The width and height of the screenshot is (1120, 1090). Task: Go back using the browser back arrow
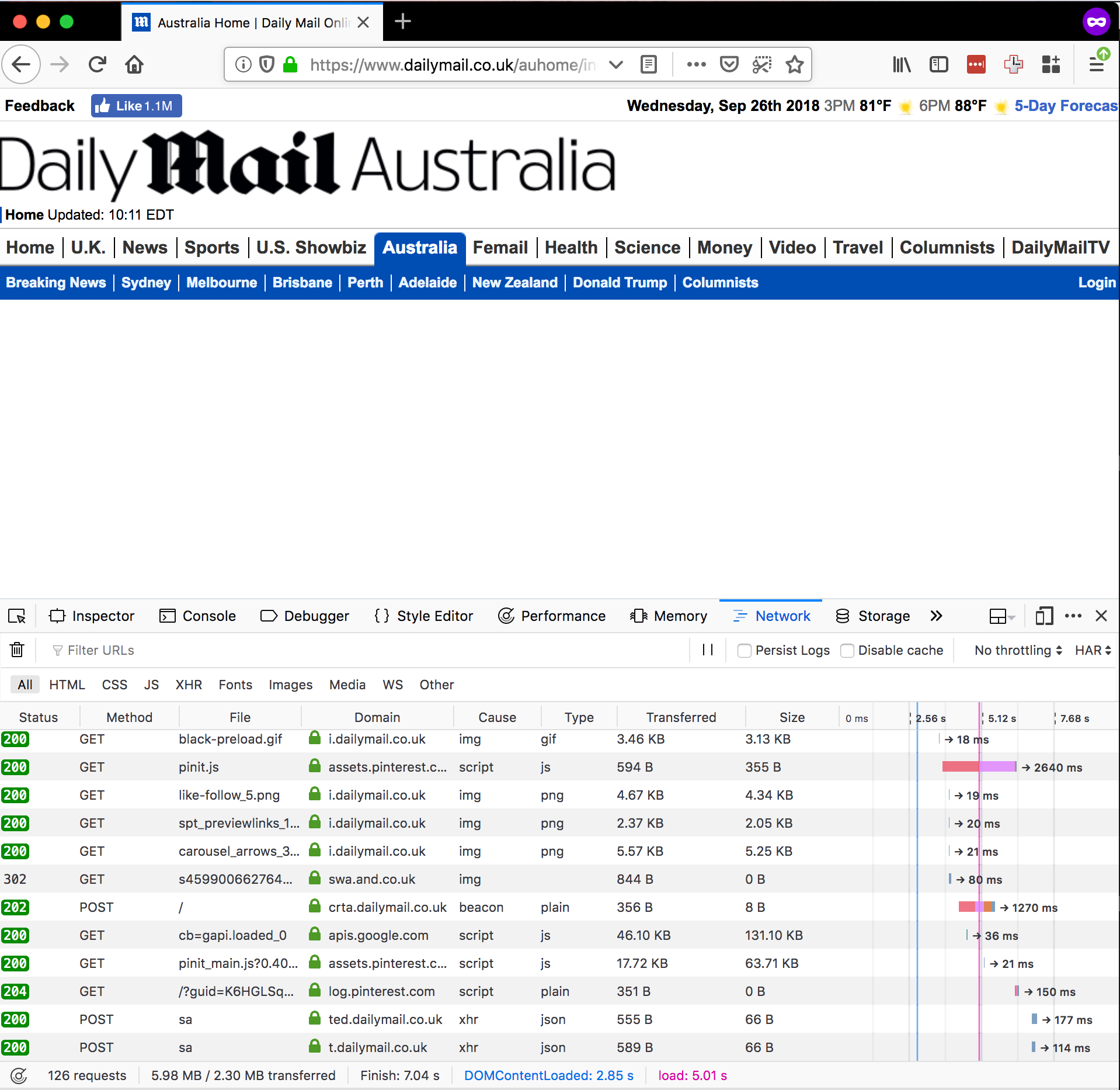pyautogui.click(x=22, y=64)
